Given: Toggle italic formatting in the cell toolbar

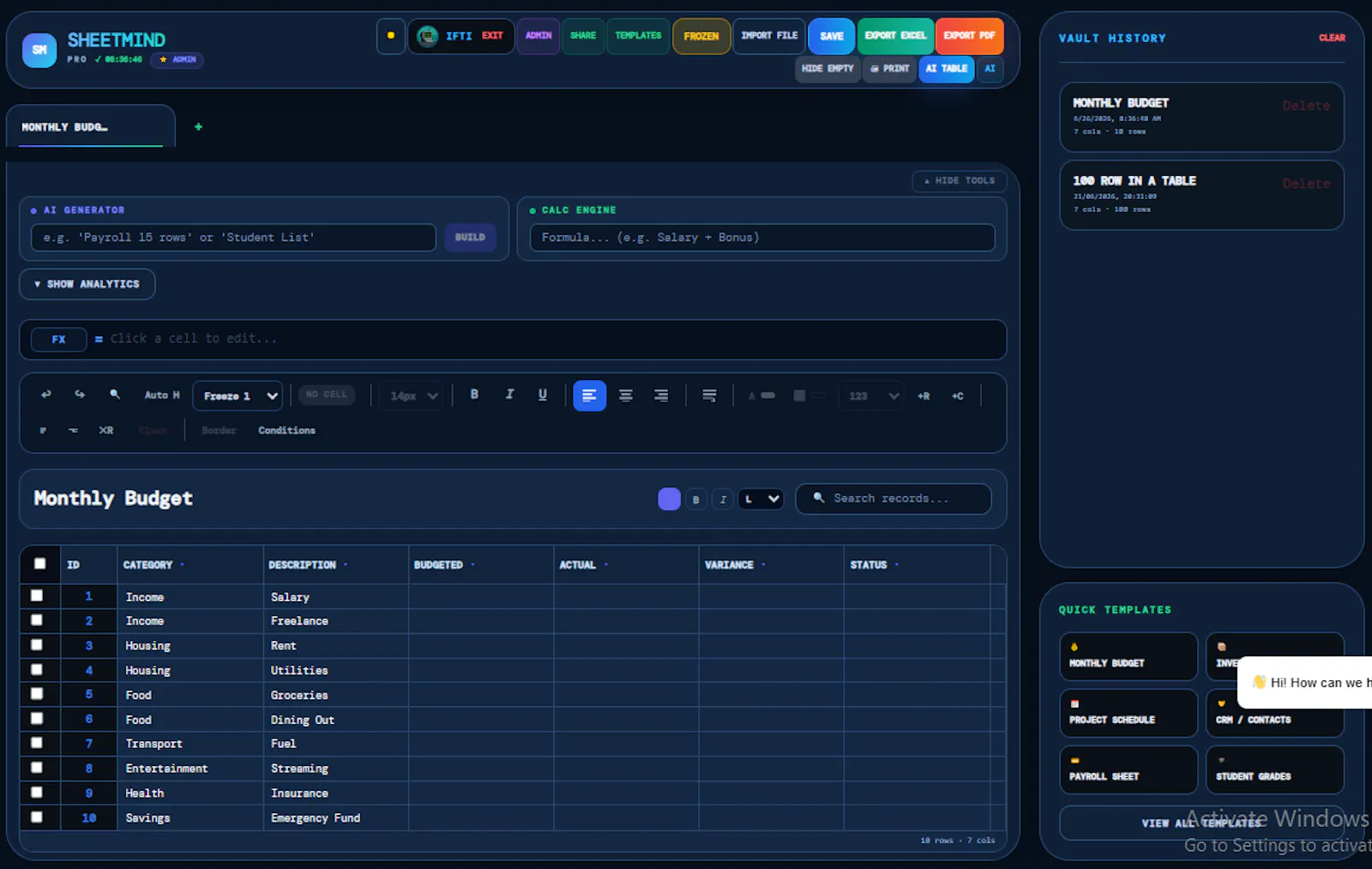Looking at the screenshot, I should click(x=509, y=395).
